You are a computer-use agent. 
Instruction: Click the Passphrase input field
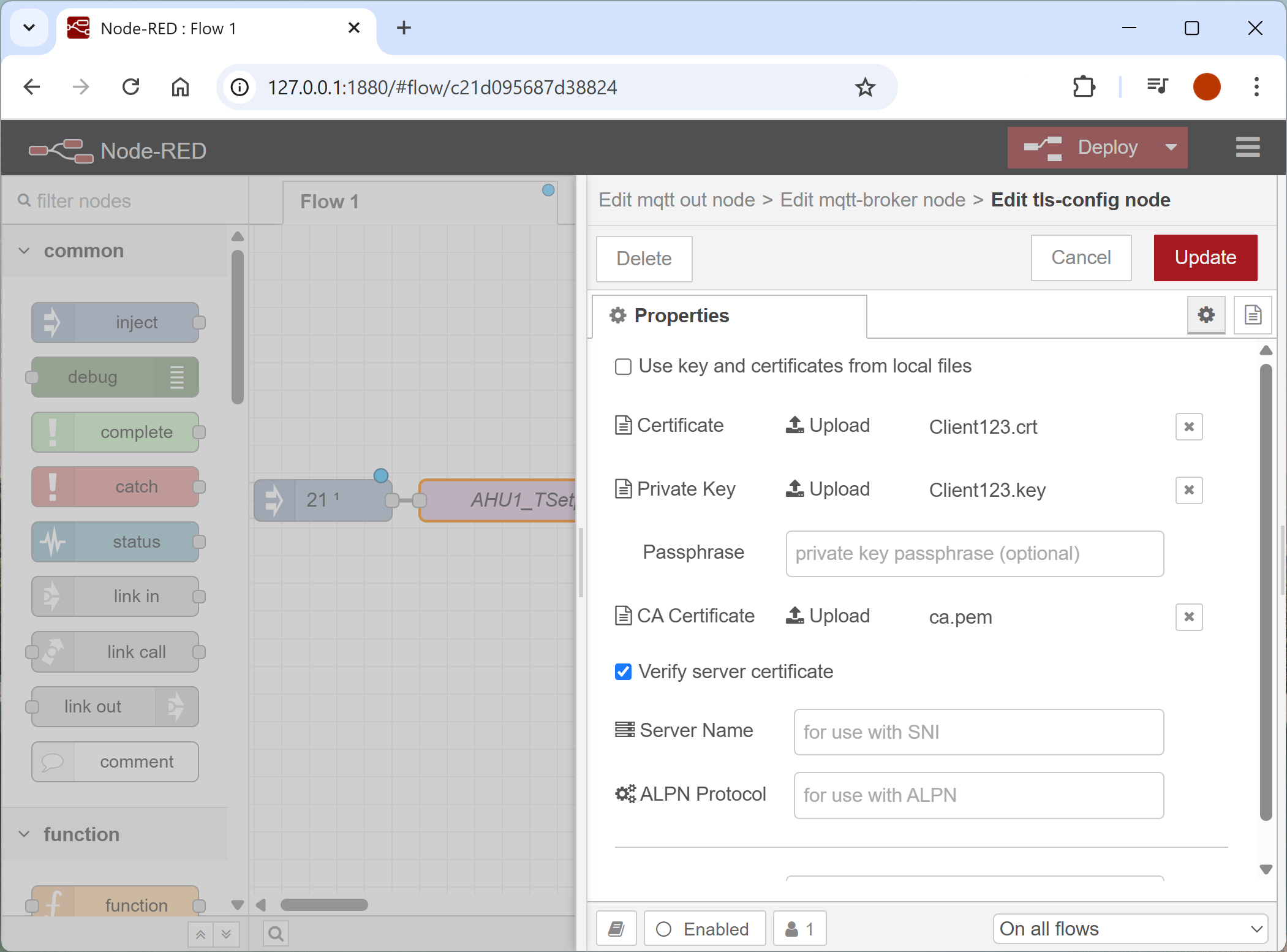pos(974,554)
